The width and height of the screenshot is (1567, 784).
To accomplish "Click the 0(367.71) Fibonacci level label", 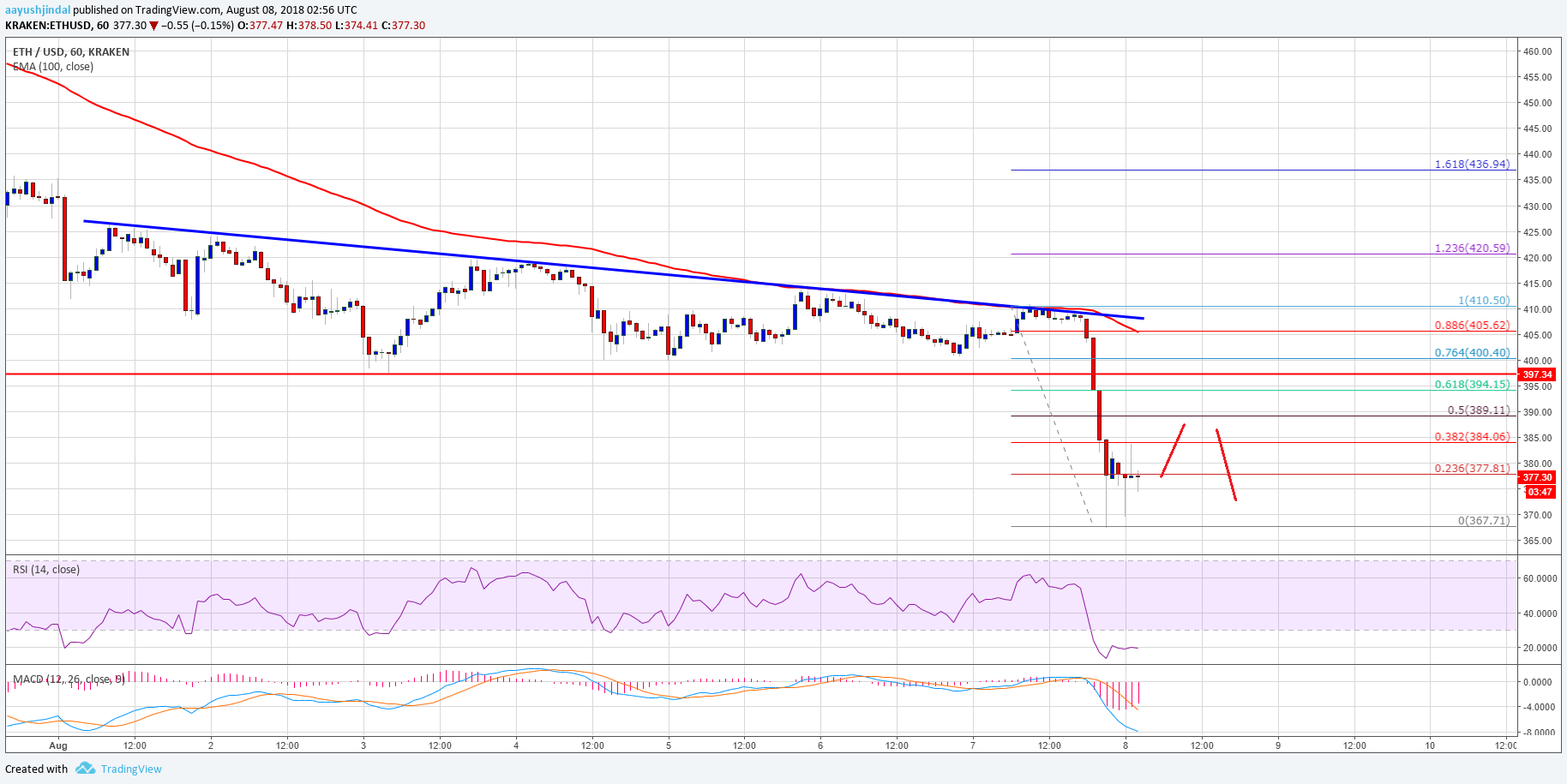I will pyautogui.click(x=1484, y=521).
